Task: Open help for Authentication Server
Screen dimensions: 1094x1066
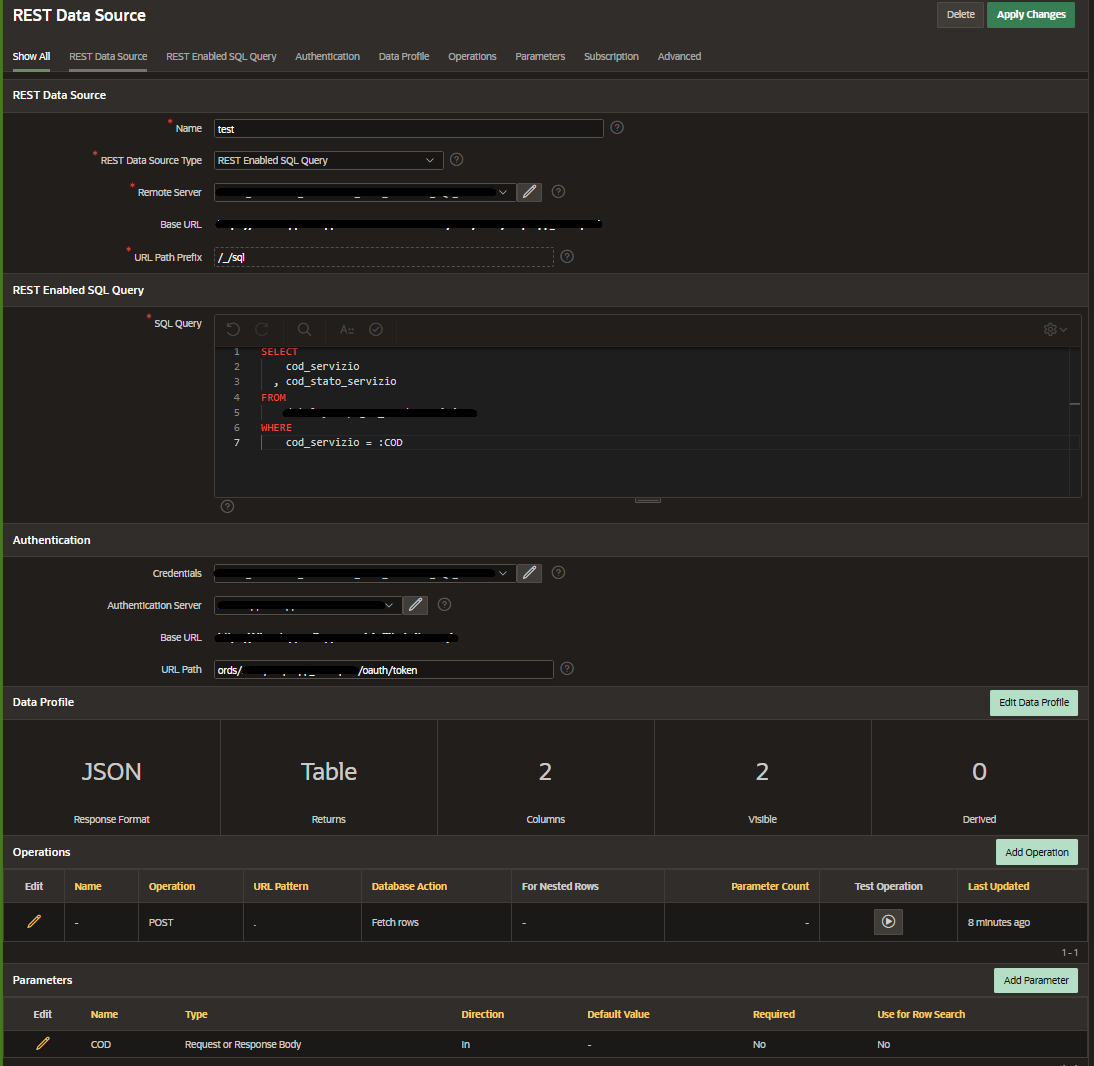Action: click(444, 605)
